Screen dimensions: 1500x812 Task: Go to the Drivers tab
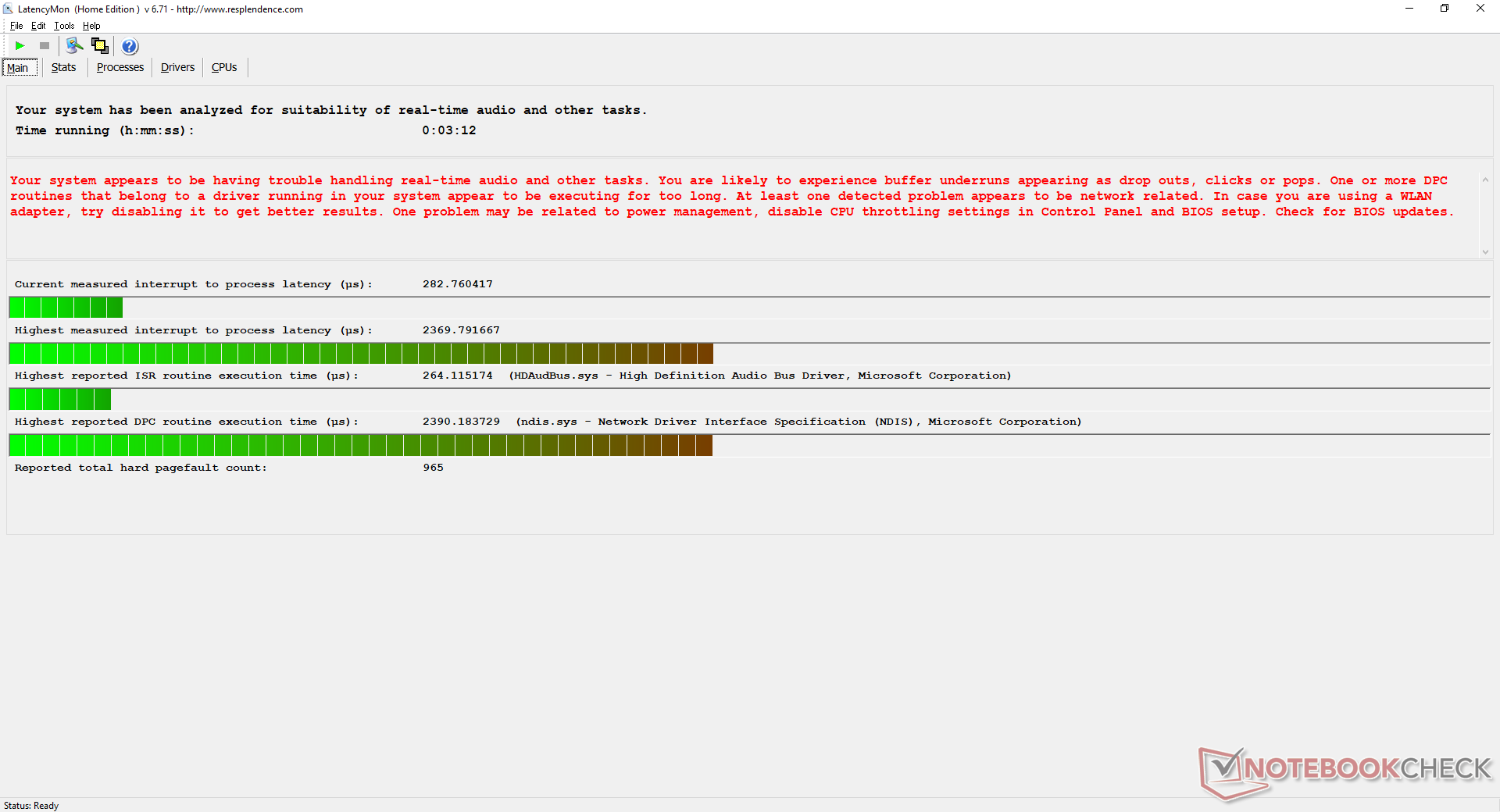point(177,68)
